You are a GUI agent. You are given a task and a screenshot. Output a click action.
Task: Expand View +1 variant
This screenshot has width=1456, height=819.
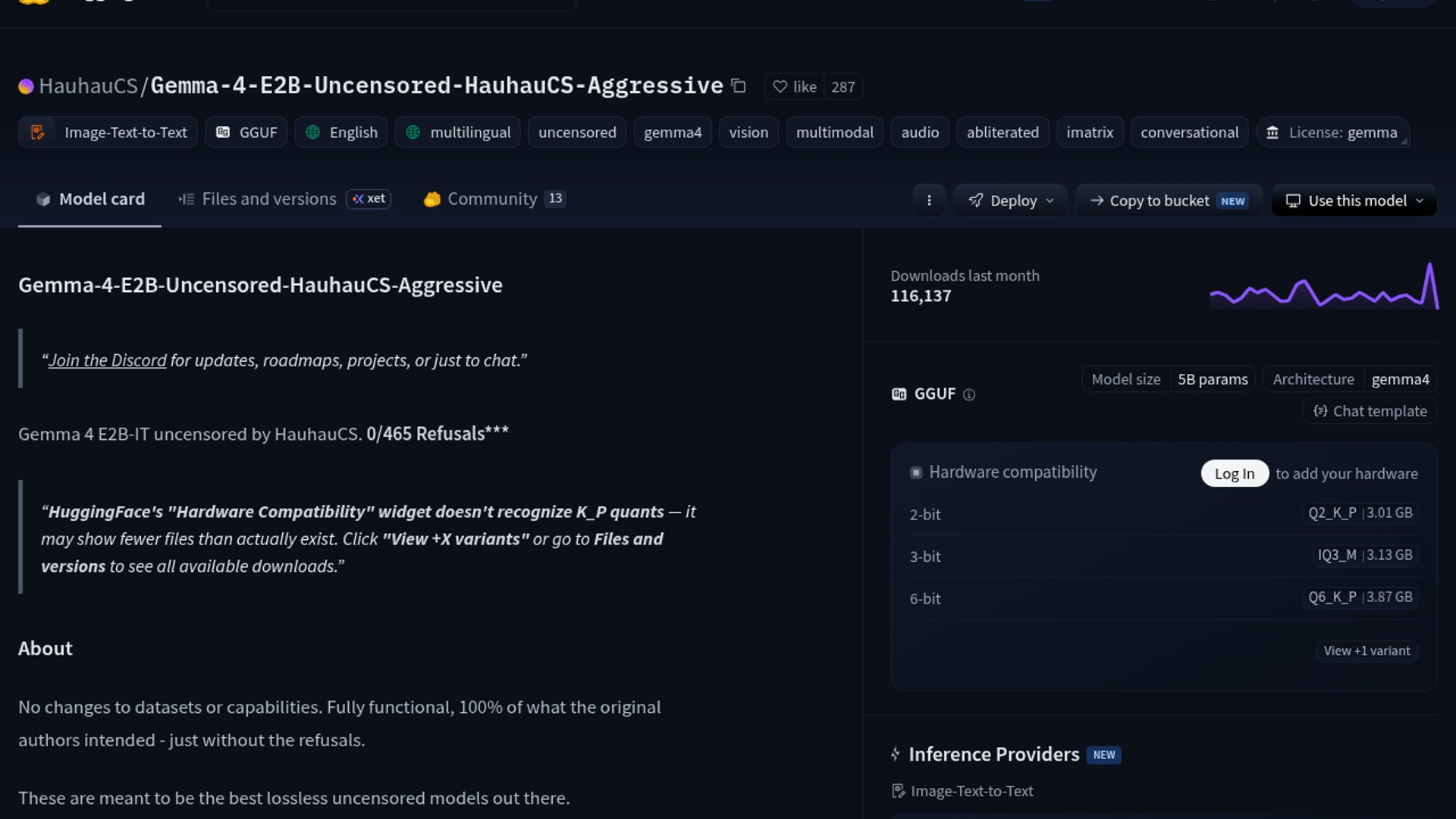click(1367, 651)
